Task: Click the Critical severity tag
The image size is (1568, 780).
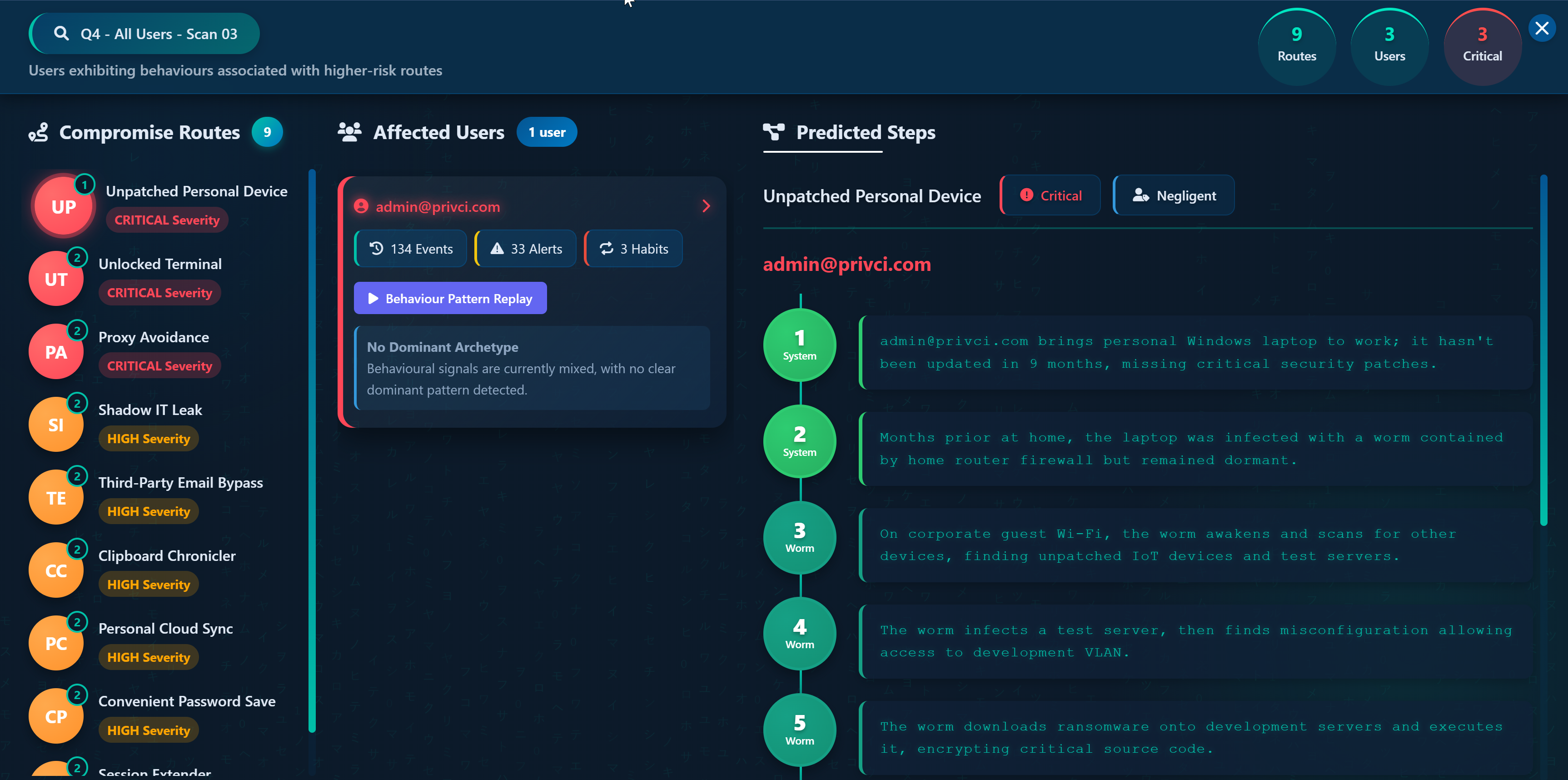Action: pos(1050,195)
